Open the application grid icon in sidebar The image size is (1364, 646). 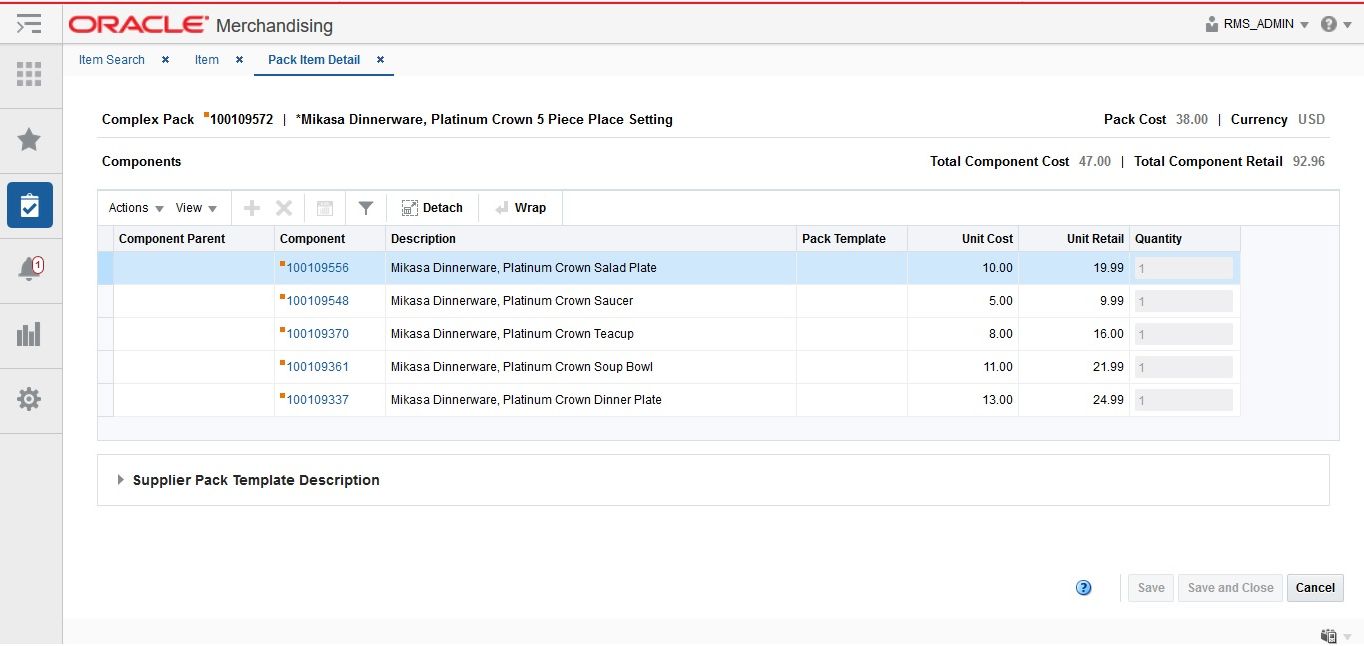click(x=29, y=74)
